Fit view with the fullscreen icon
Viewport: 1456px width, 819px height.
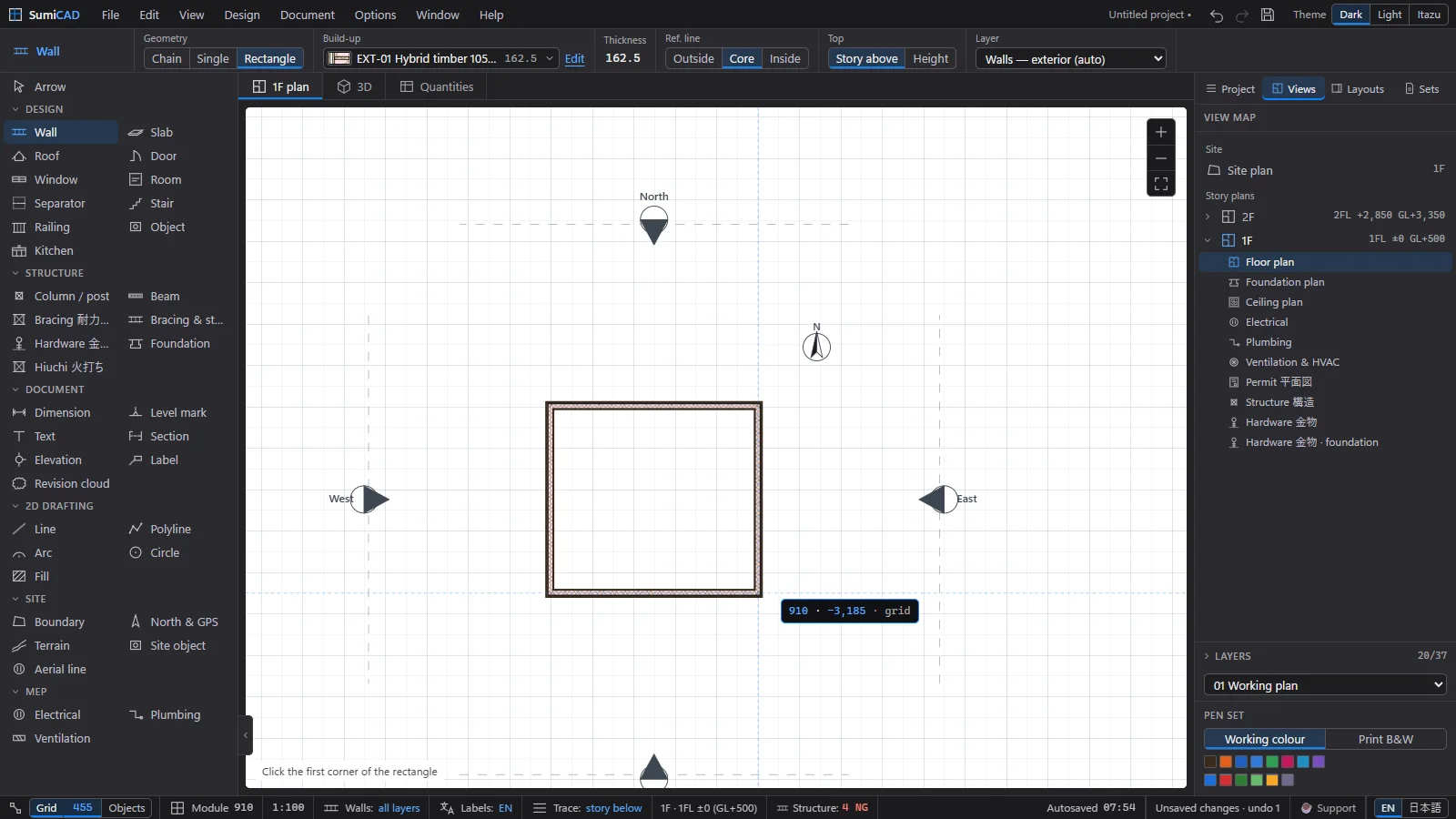(x=1161, y=184)
